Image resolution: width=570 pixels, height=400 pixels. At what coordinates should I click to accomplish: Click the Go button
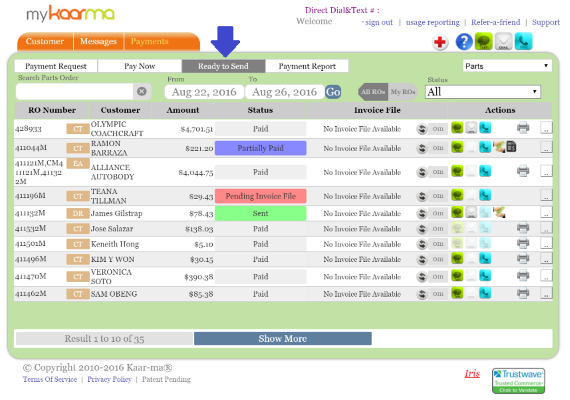[x=333, y=92]
